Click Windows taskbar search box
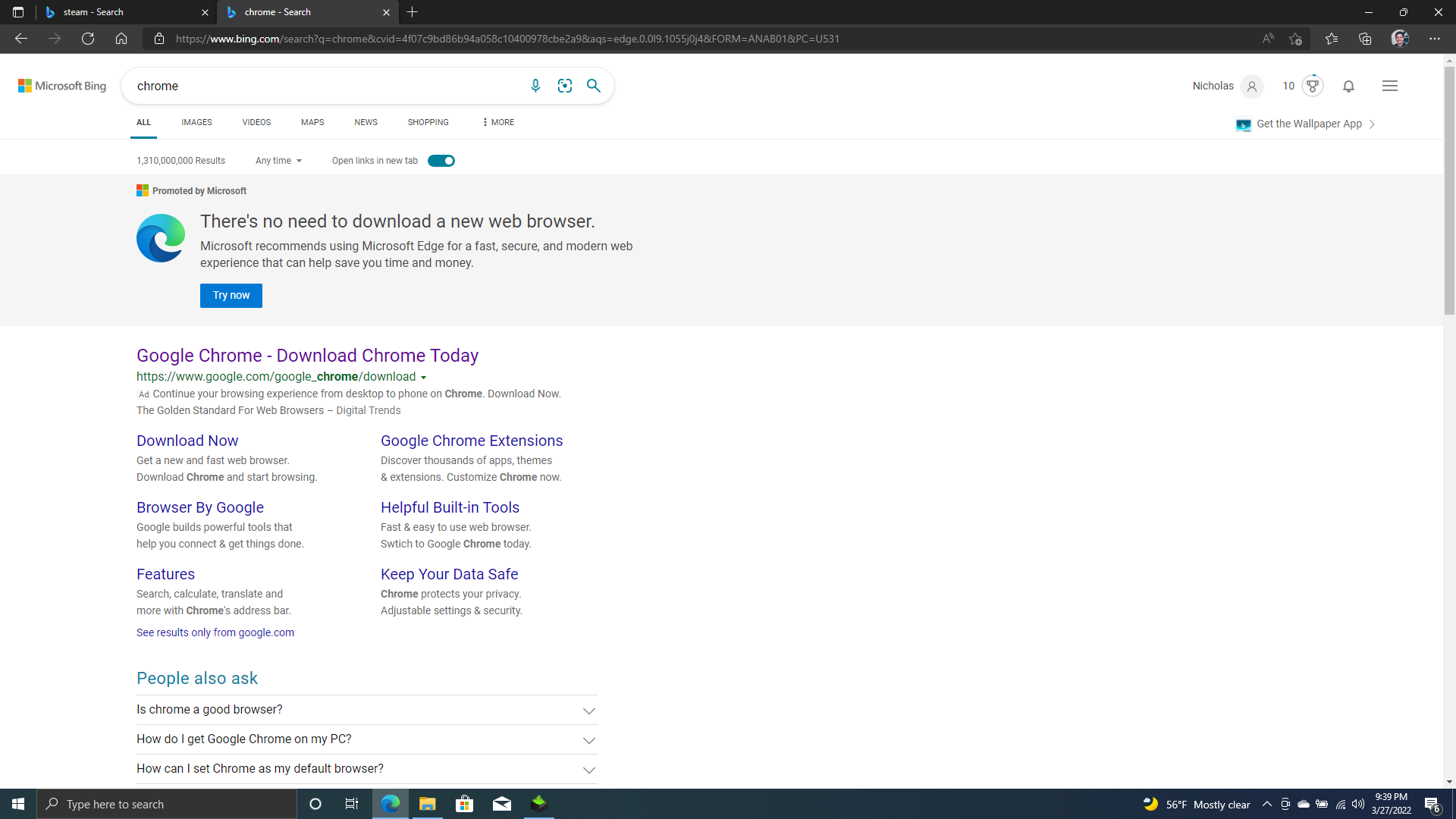Viewport: 1456px width, 819px height. (167, 804)
